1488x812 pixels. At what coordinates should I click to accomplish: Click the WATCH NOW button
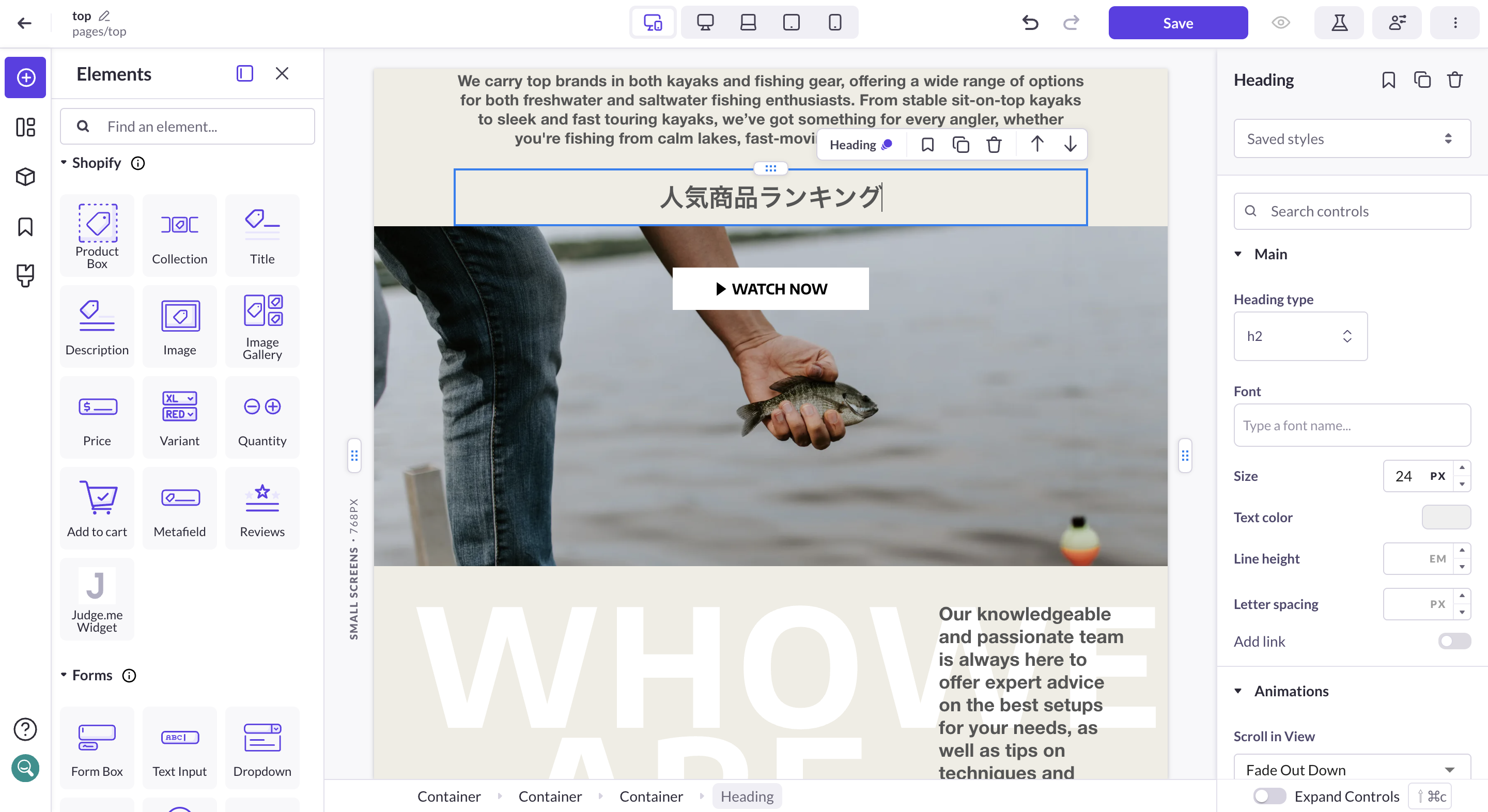(770, 289)
